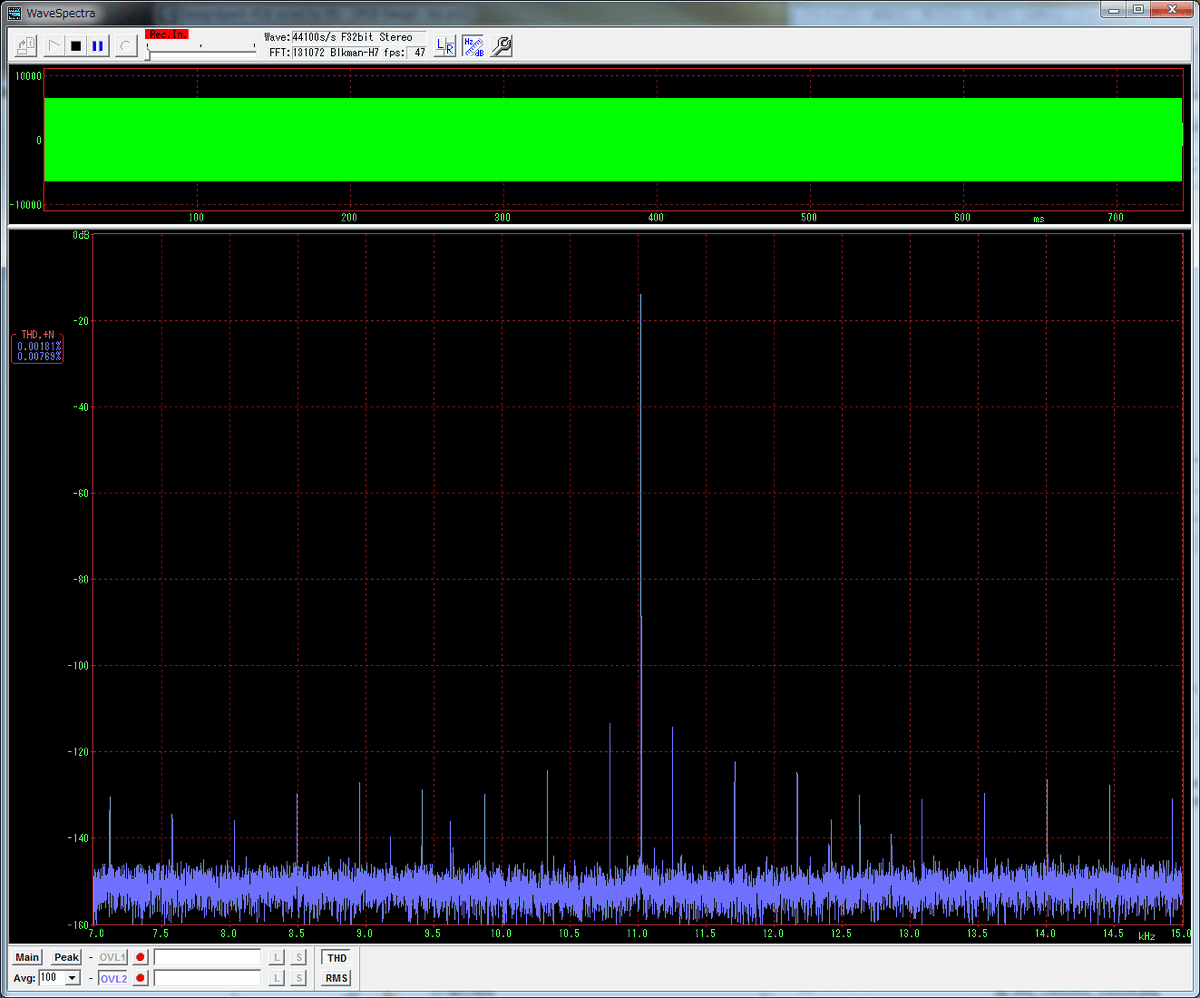
Task: Click the S button in the OVL2 row
Action: pyautogui.click(x=299, y=978)
